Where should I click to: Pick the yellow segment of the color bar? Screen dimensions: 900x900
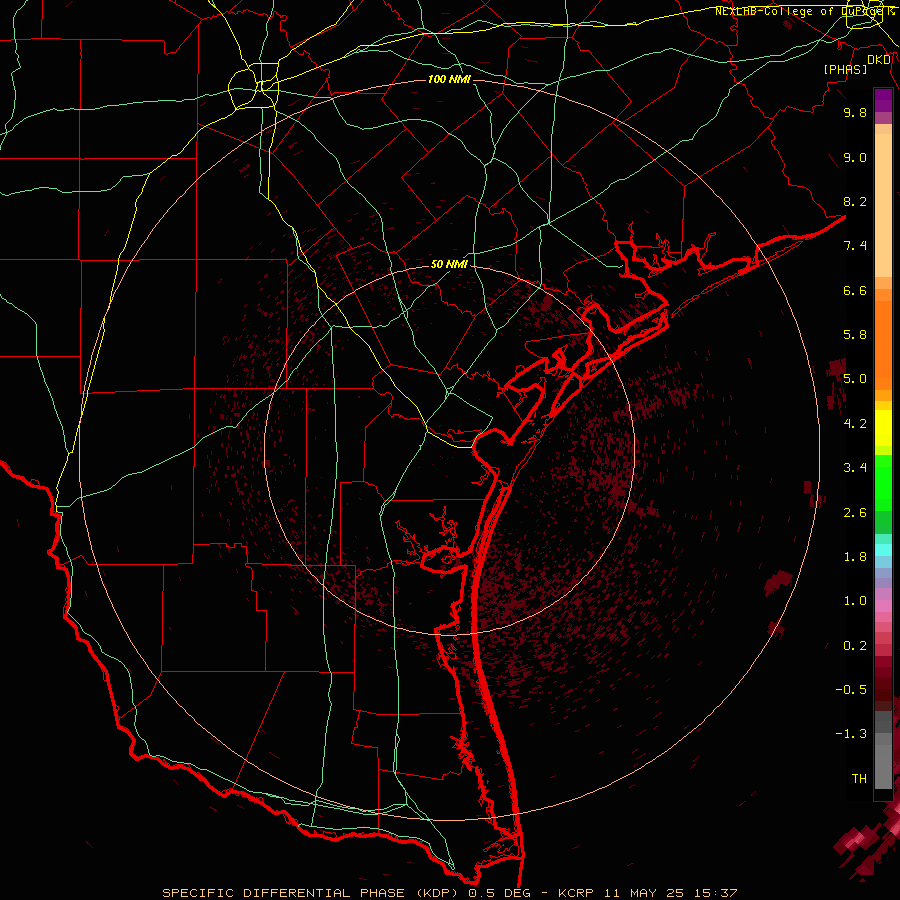point(883,428)
